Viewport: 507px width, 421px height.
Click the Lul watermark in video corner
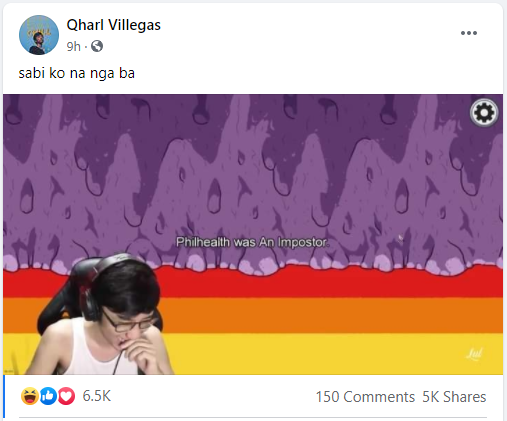coord(474,354)
